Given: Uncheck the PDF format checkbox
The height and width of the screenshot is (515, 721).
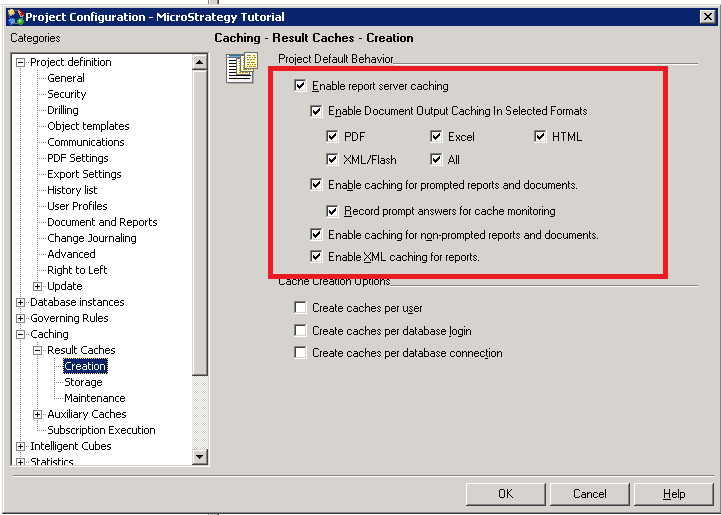Looking at the screenshot, I should (x=332, y=137).
